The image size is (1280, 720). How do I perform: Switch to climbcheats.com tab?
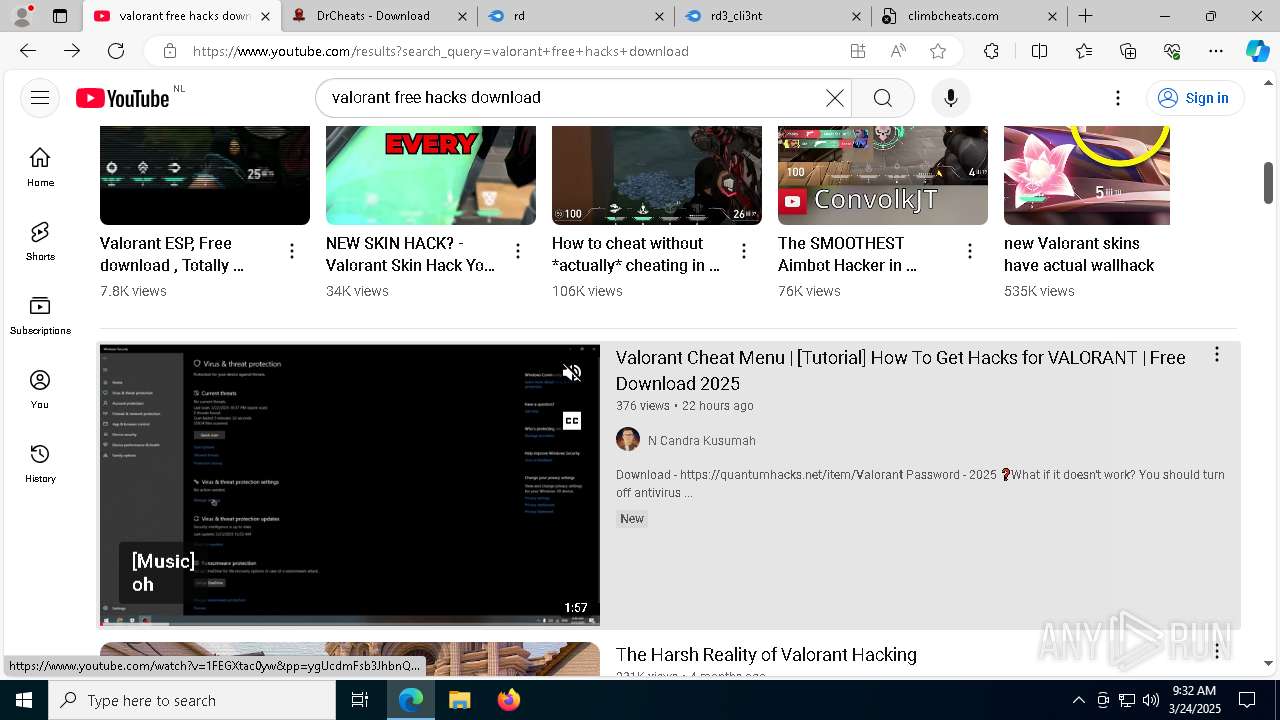(969, 16)
